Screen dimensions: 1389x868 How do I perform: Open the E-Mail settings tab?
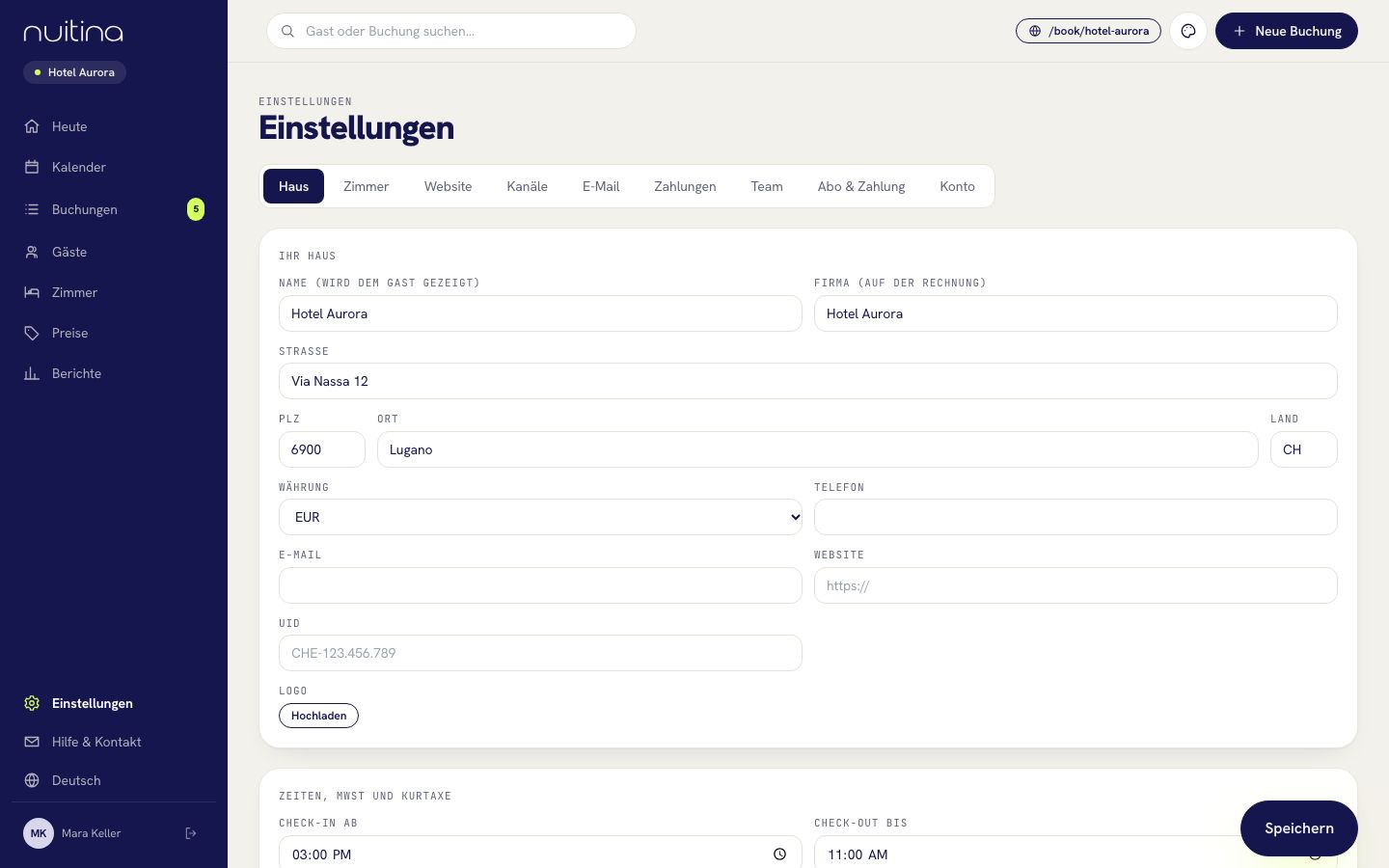click(601, 186)
